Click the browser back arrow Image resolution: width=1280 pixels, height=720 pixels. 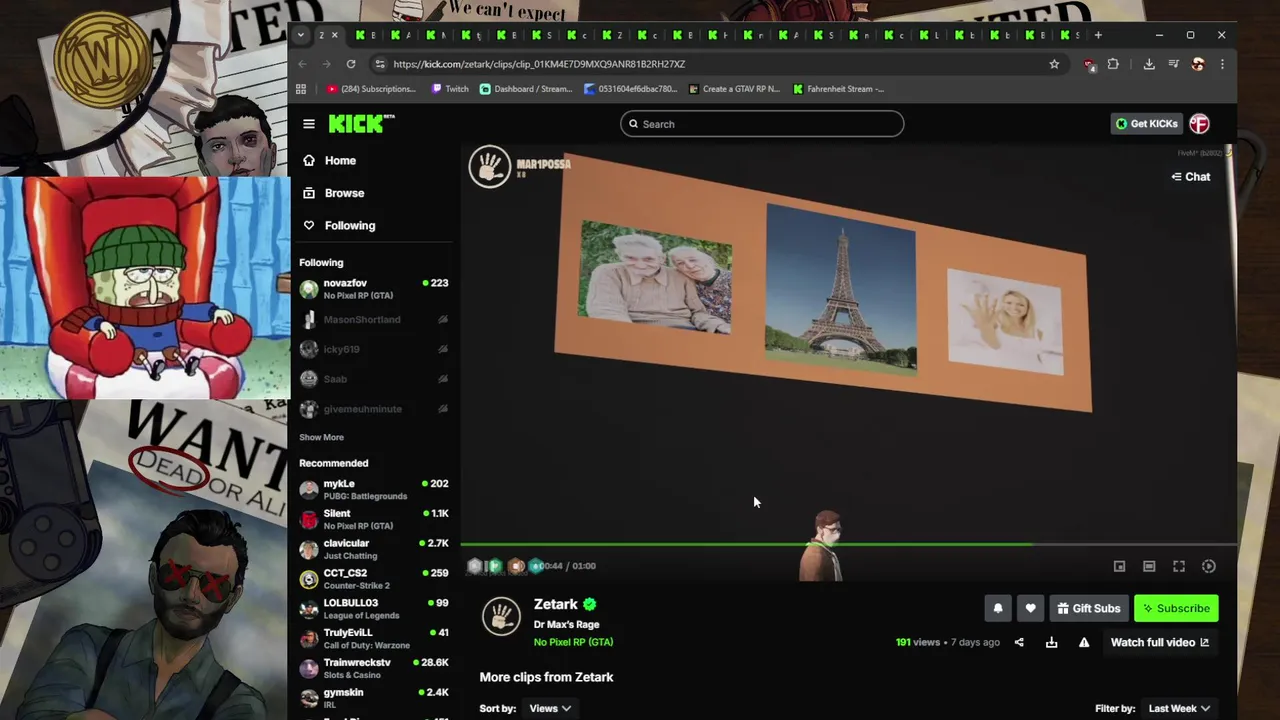coord(303,64)
